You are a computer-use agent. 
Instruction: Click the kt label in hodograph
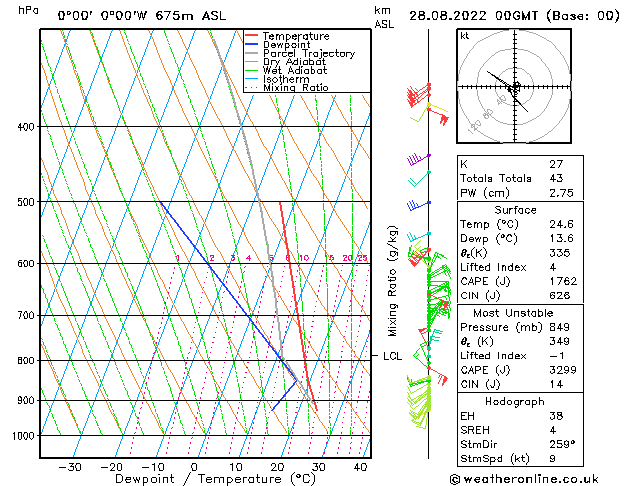pos(465,36)
